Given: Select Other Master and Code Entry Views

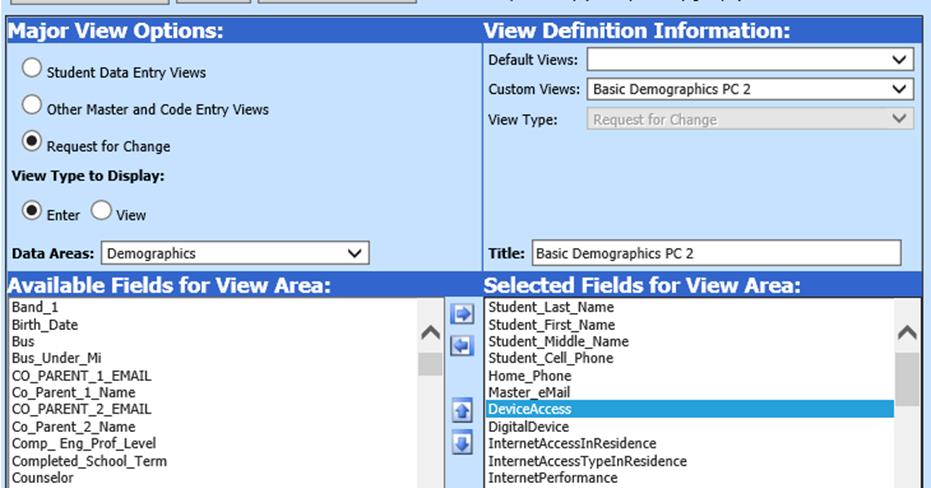Looking at the screenshot, I should click(33, 107).
